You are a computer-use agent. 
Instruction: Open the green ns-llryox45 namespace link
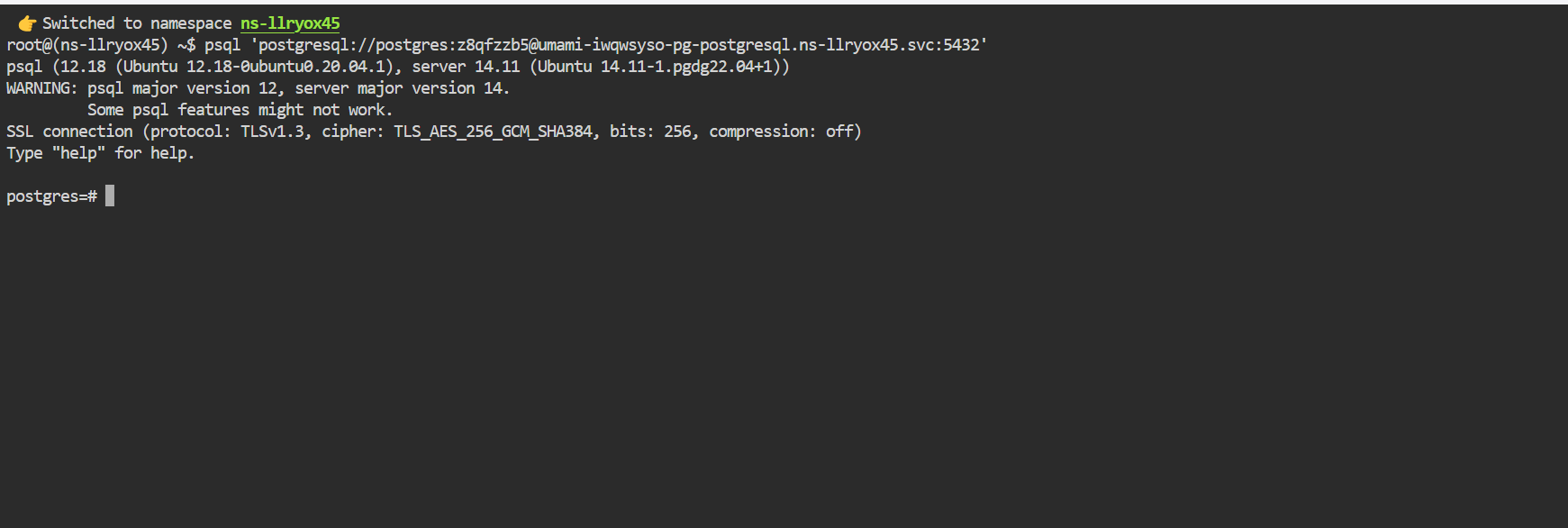pos(290,23)
